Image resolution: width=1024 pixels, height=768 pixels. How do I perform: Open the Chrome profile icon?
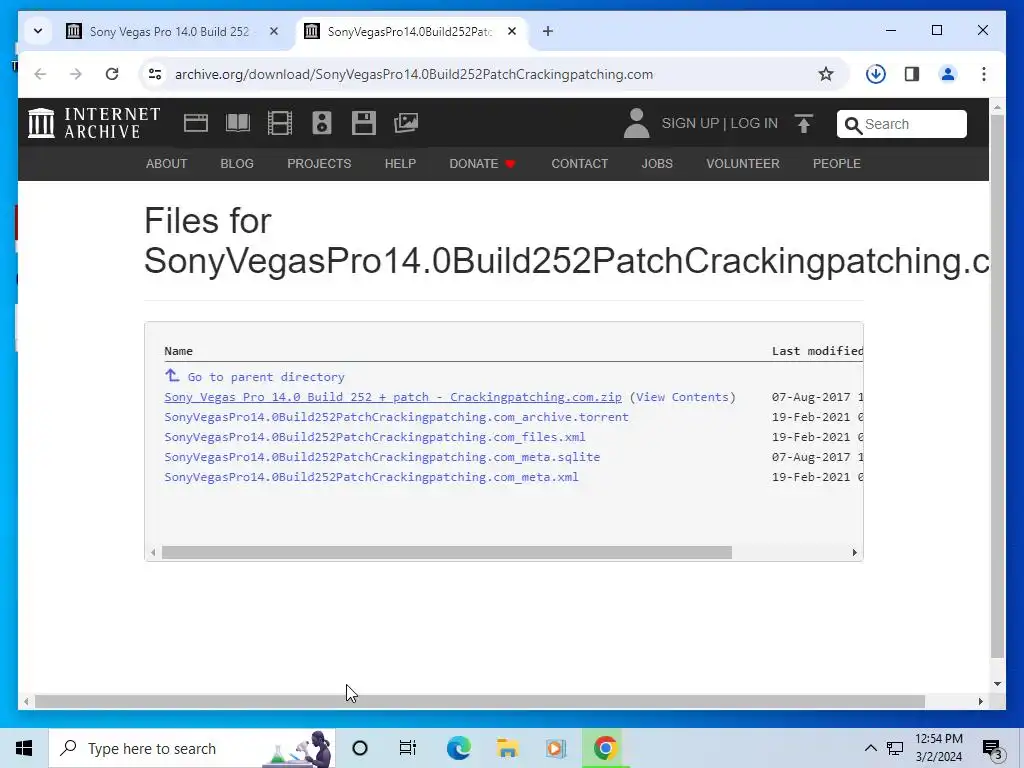coord(948,74)
